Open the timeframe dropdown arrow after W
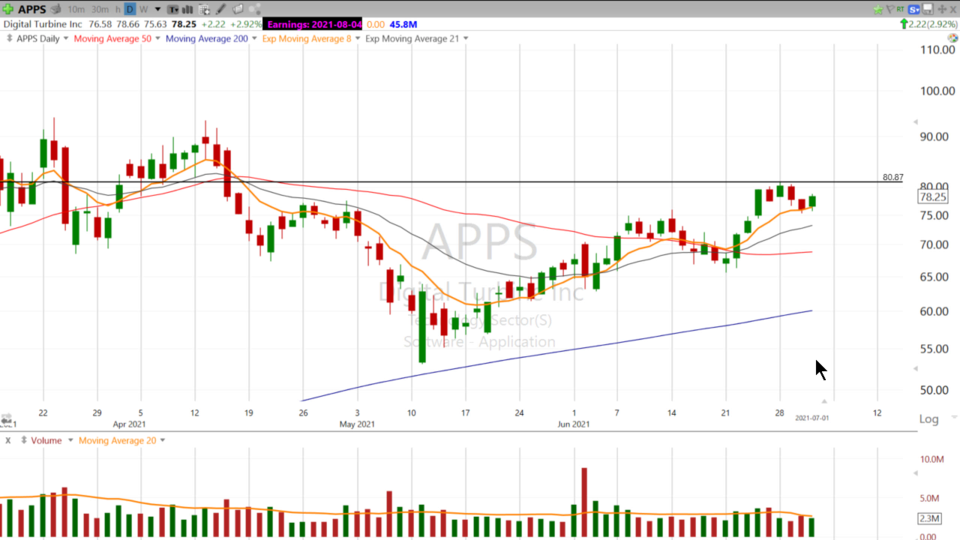 pyautogui.click(x=157, y=9)
